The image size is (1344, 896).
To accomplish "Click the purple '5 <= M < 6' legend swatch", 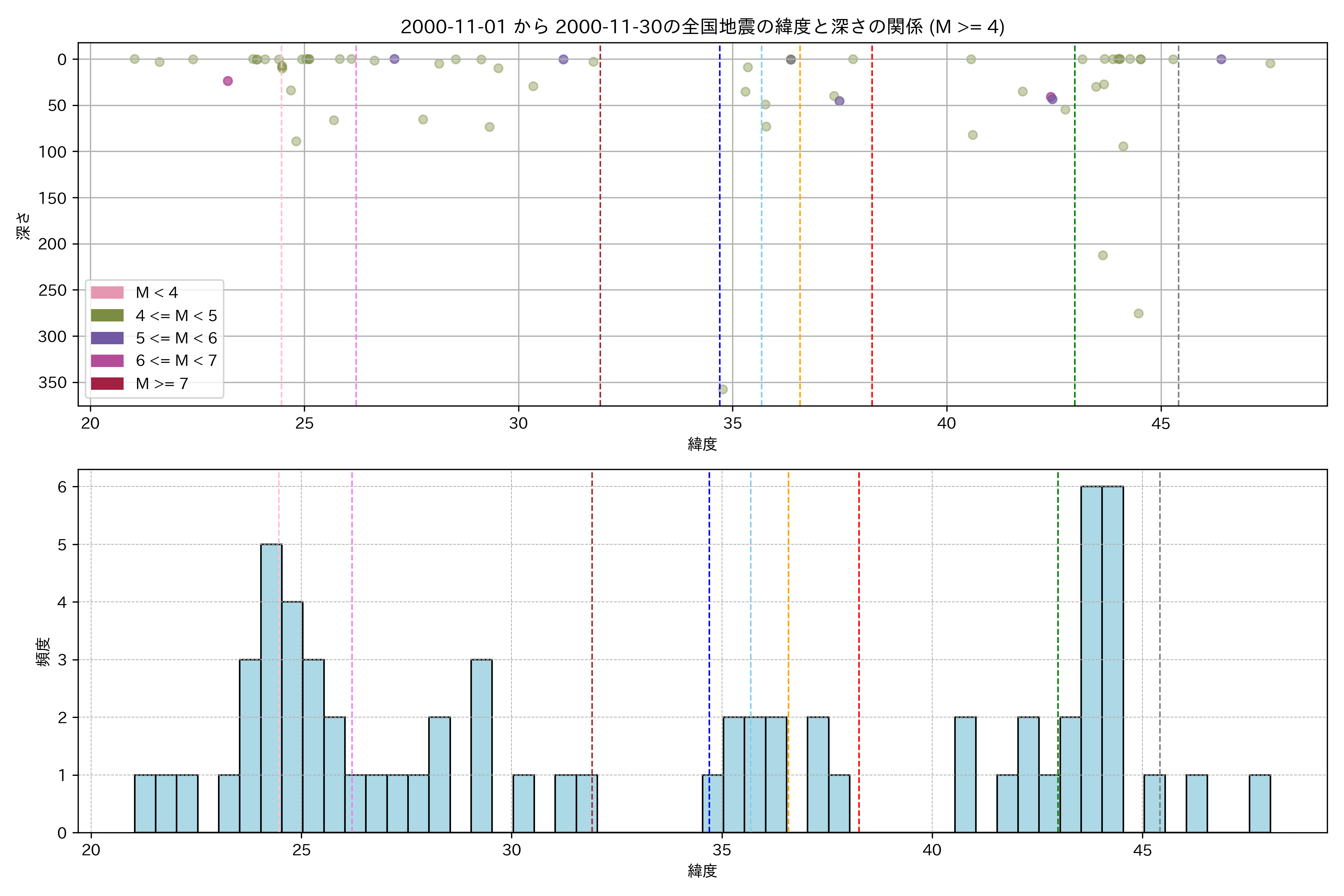I will click(x=107, y=338).
